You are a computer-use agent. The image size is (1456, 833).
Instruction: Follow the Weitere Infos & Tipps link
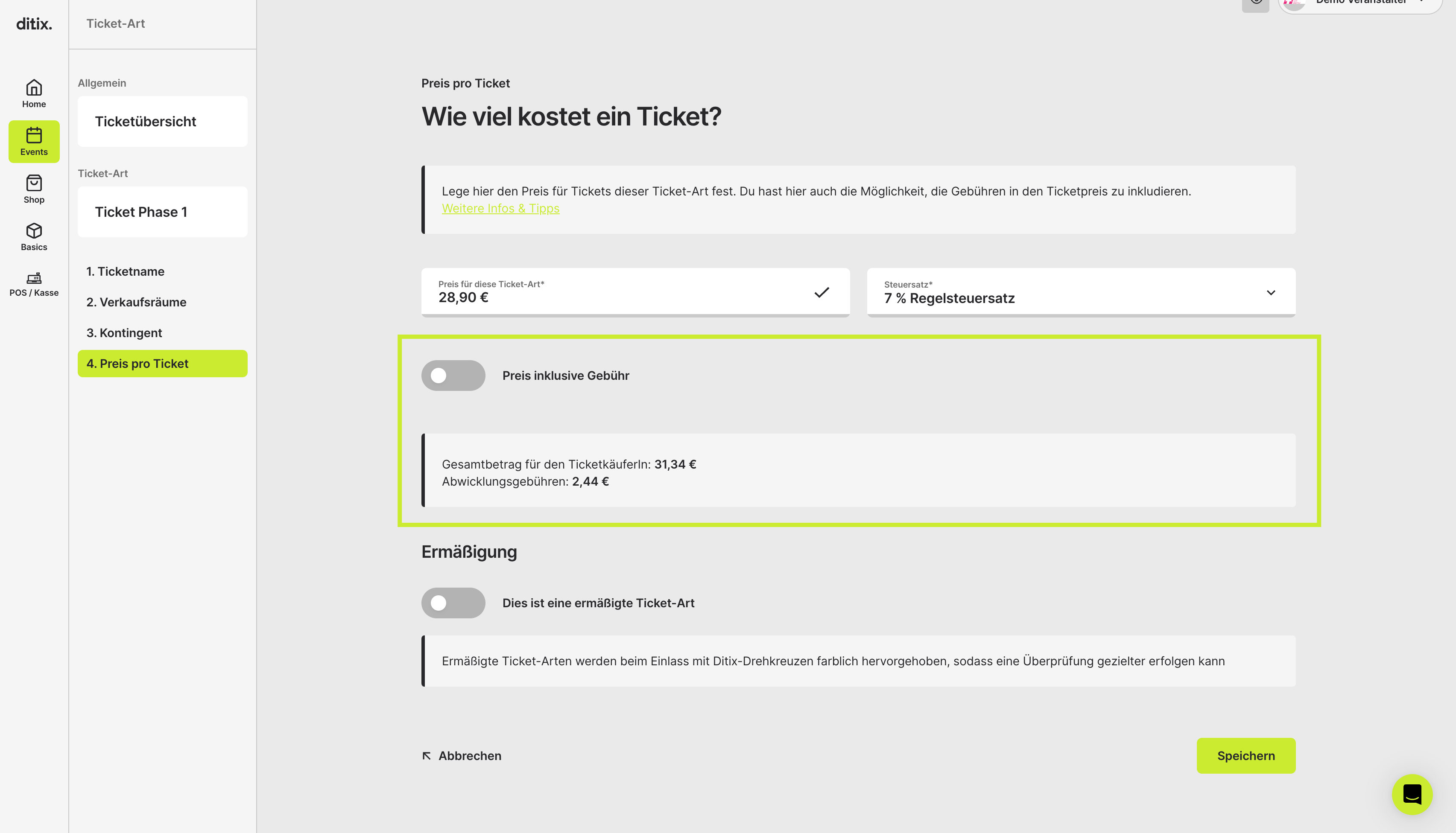(x=500, y=209)
